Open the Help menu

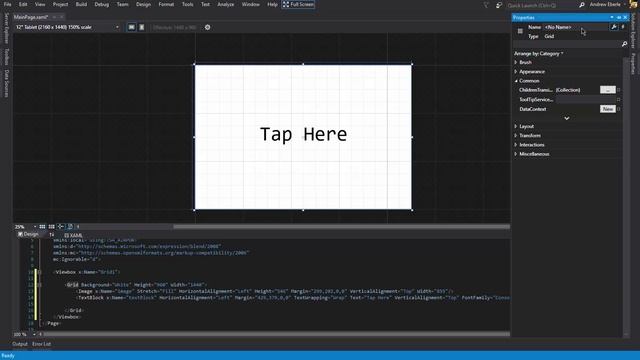point(272,4)
